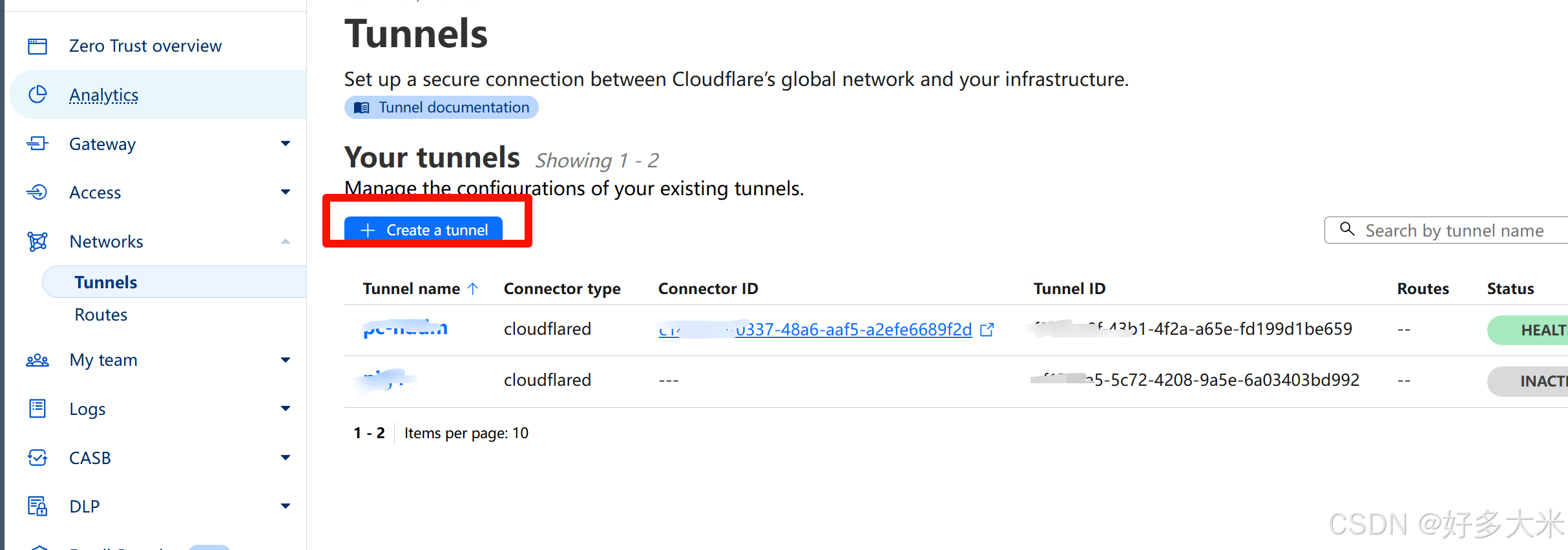Viewport: 1568px width, 550px height.
Task: Expand the My team menu arrow
Action: click(x=286, y=360)
